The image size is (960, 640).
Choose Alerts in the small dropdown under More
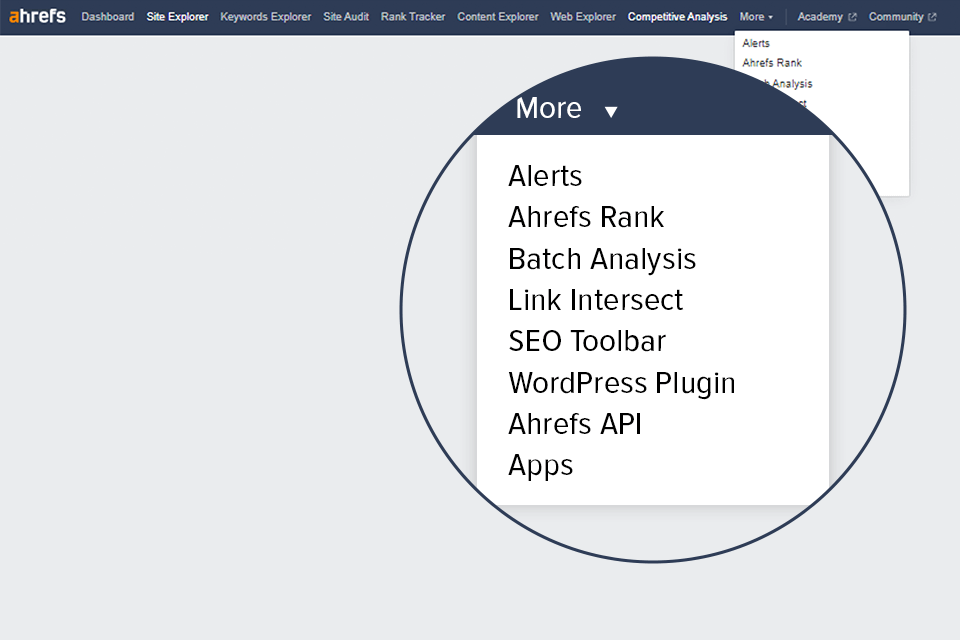(x=756, y=43)
